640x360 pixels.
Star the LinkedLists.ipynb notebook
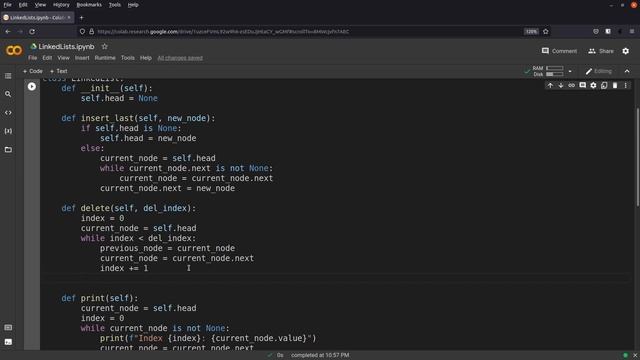click(104, 47)
